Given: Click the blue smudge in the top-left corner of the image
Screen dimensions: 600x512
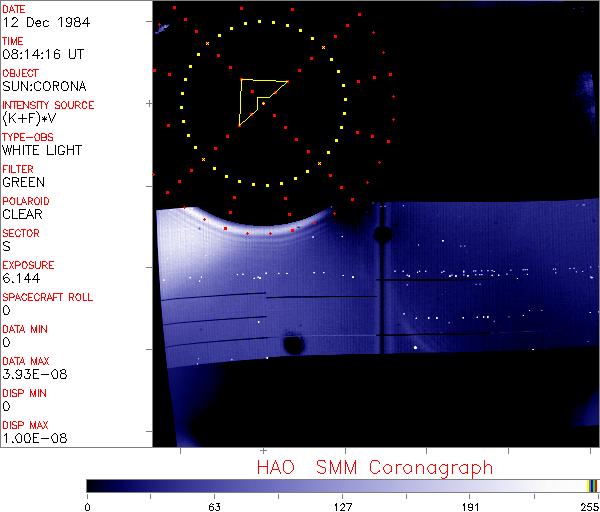Looking at the screenshot, I should [162, 28].
